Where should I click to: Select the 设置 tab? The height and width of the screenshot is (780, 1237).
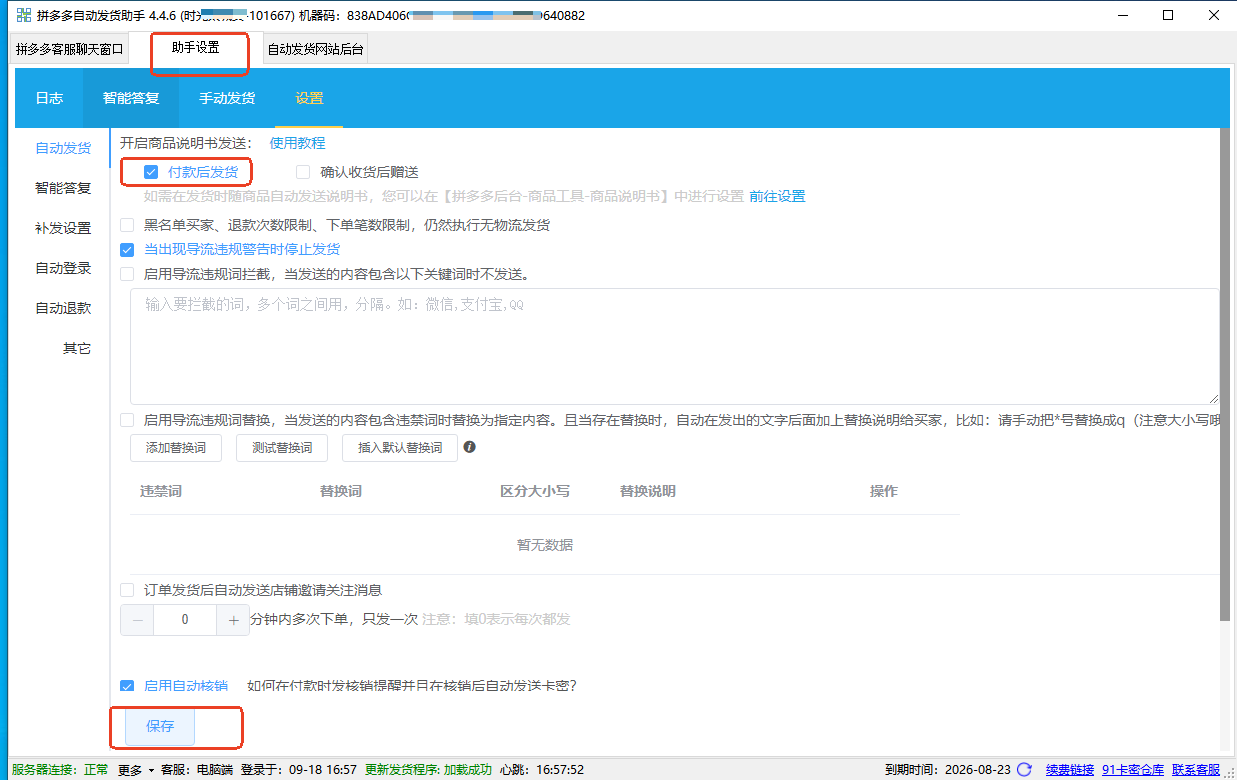pos(309,98)
